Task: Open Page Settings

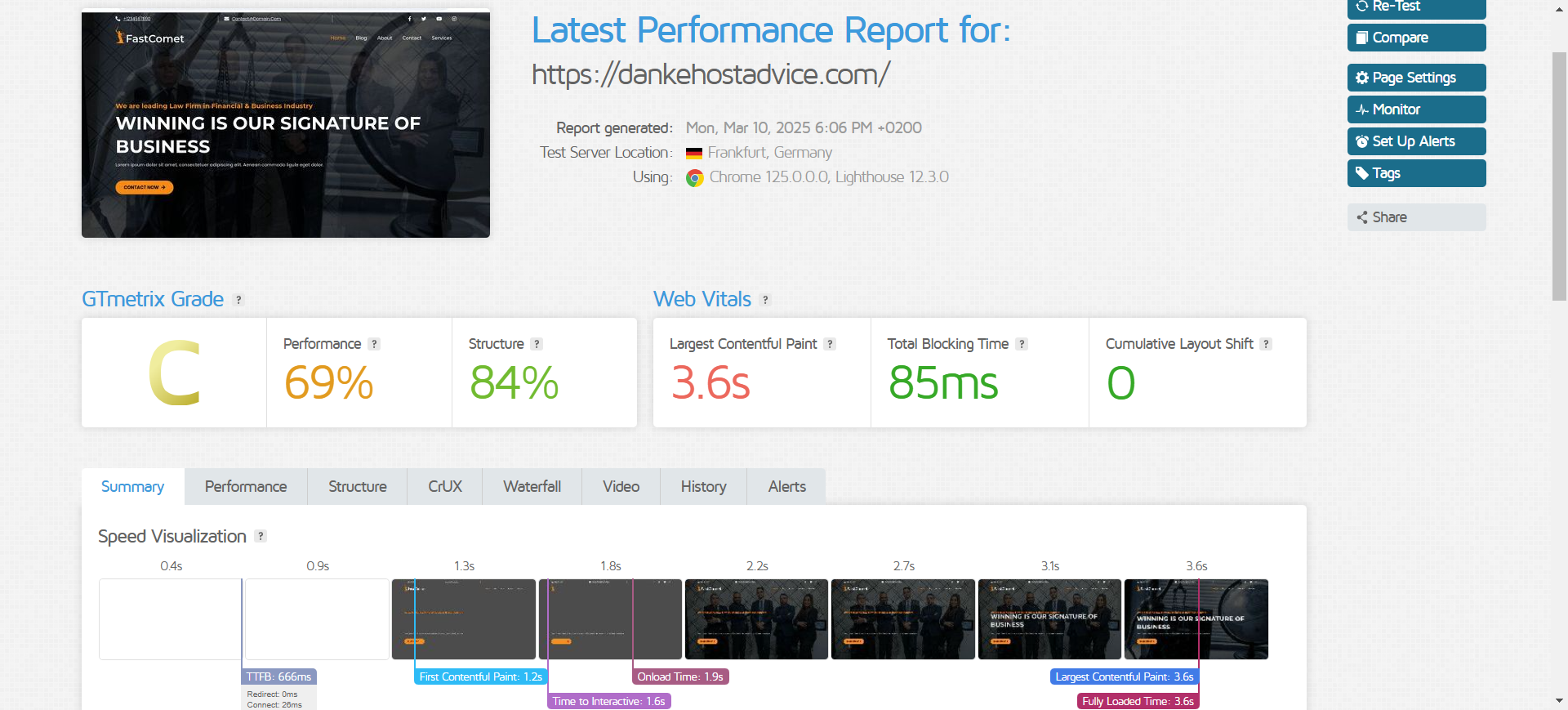Action: pyautogui.click(x=1416, y=78)
